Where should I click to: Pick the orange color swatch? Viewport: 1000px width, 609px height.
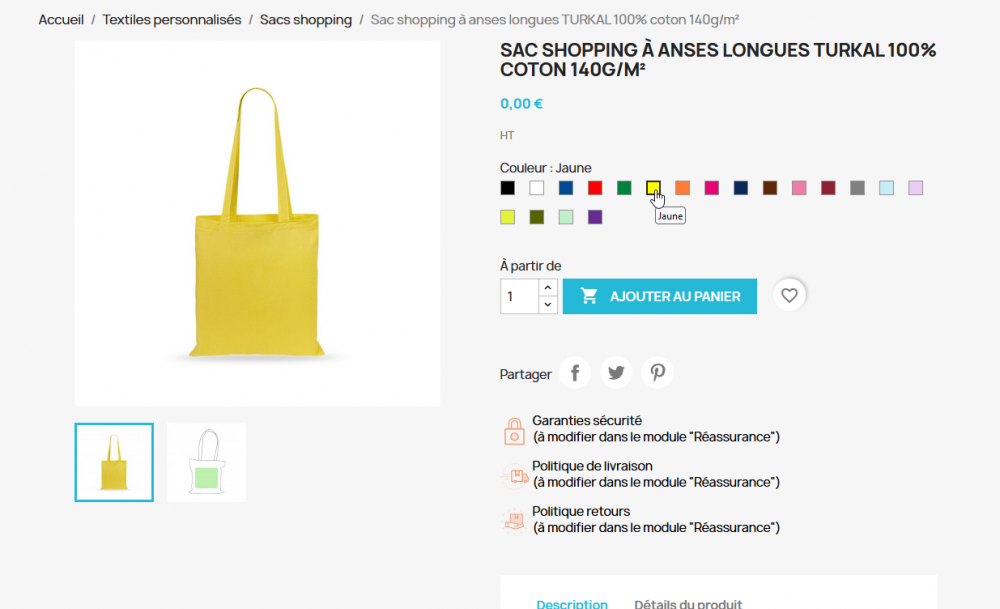tap(682, 188)
